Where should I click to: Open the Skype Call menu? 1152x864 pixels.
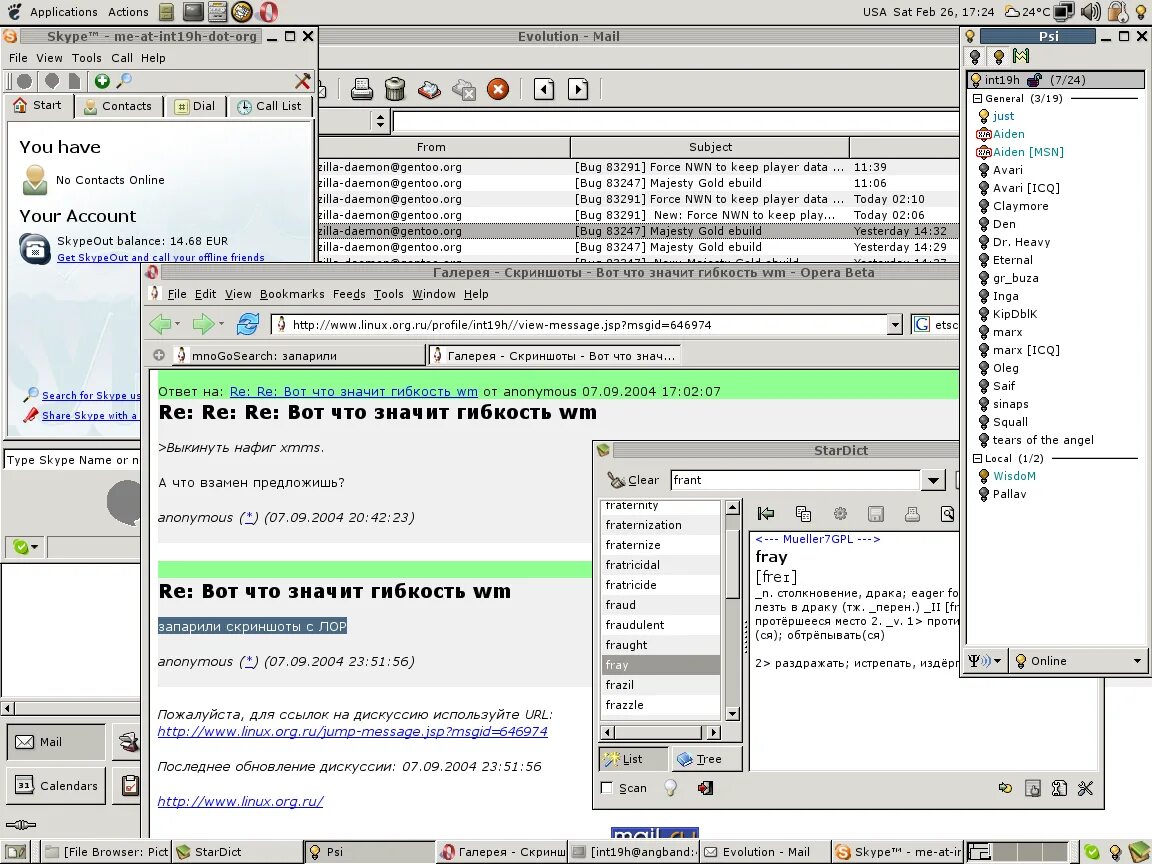click(x=122, y=58)
